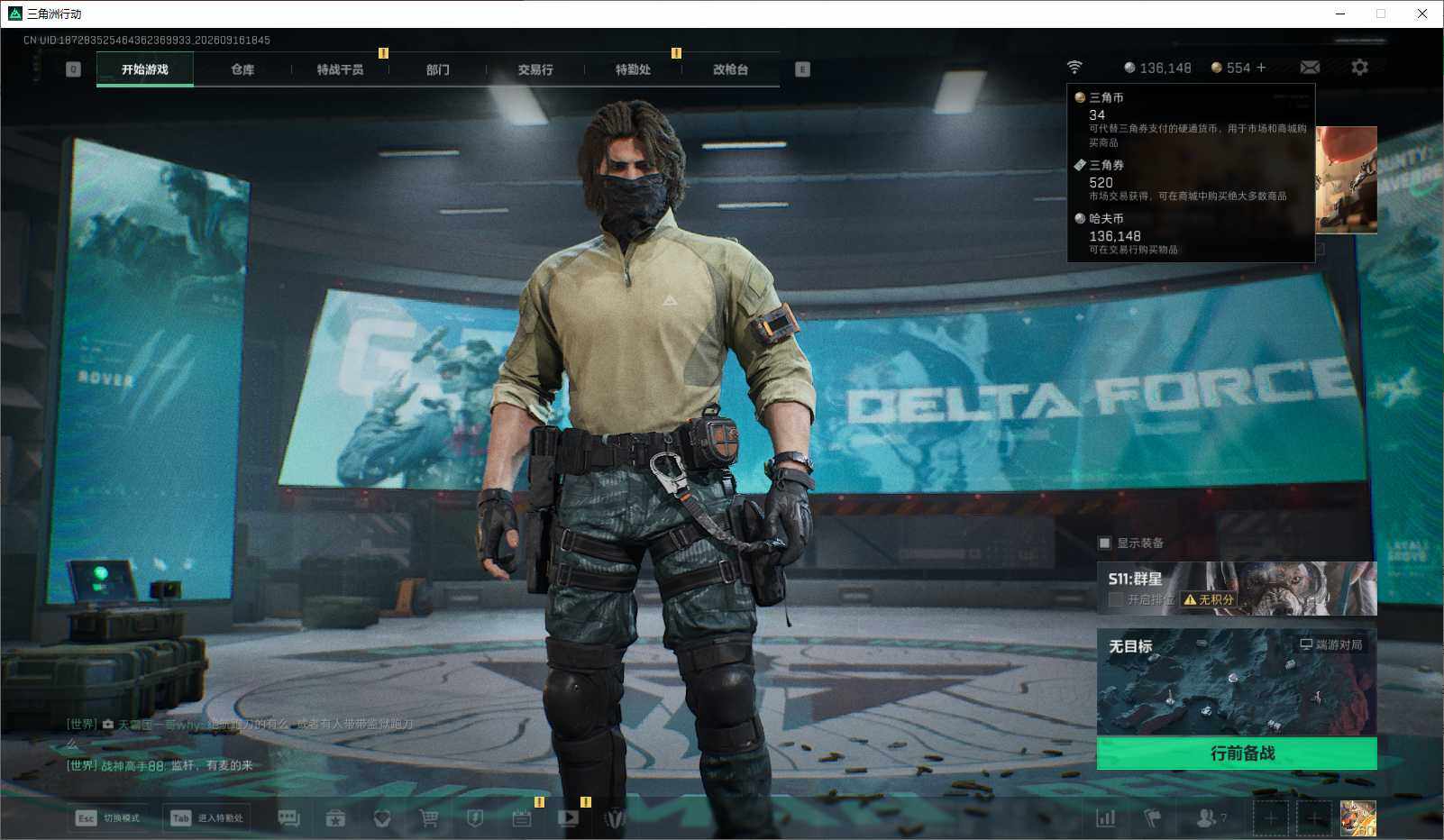Image resolution: width=1444 pixels, height=840 pixels.
Task: Switch to the 仓库 tab
Action: coord(242,69)
